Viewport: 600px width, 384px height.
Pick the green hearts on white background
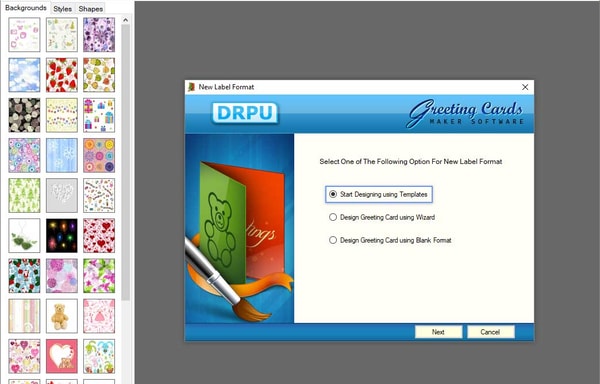pyautogui.click(x=24, y=236)
